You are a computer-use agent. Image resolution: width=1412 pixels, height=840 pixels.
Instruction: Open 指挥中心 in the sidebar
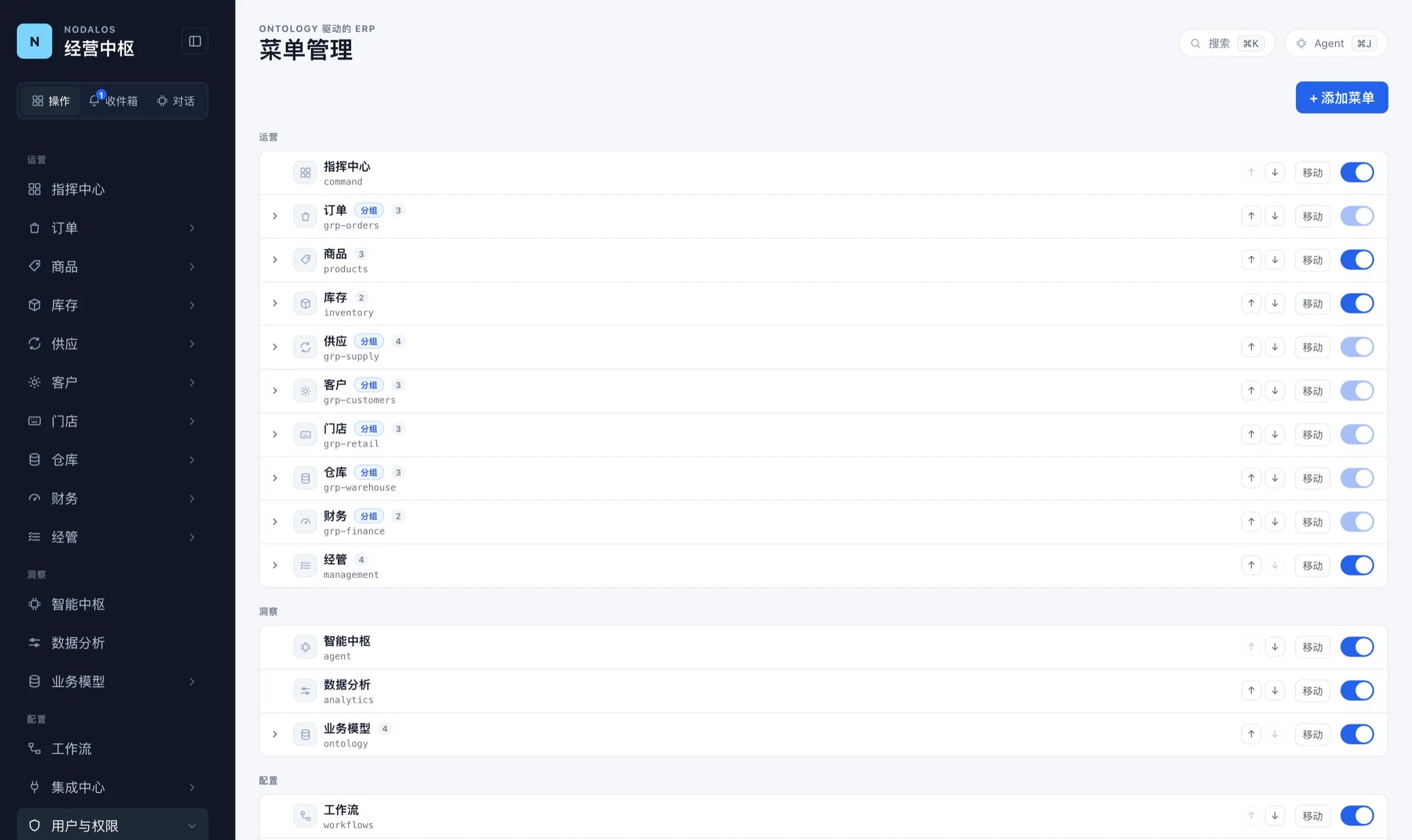[112, 189]
